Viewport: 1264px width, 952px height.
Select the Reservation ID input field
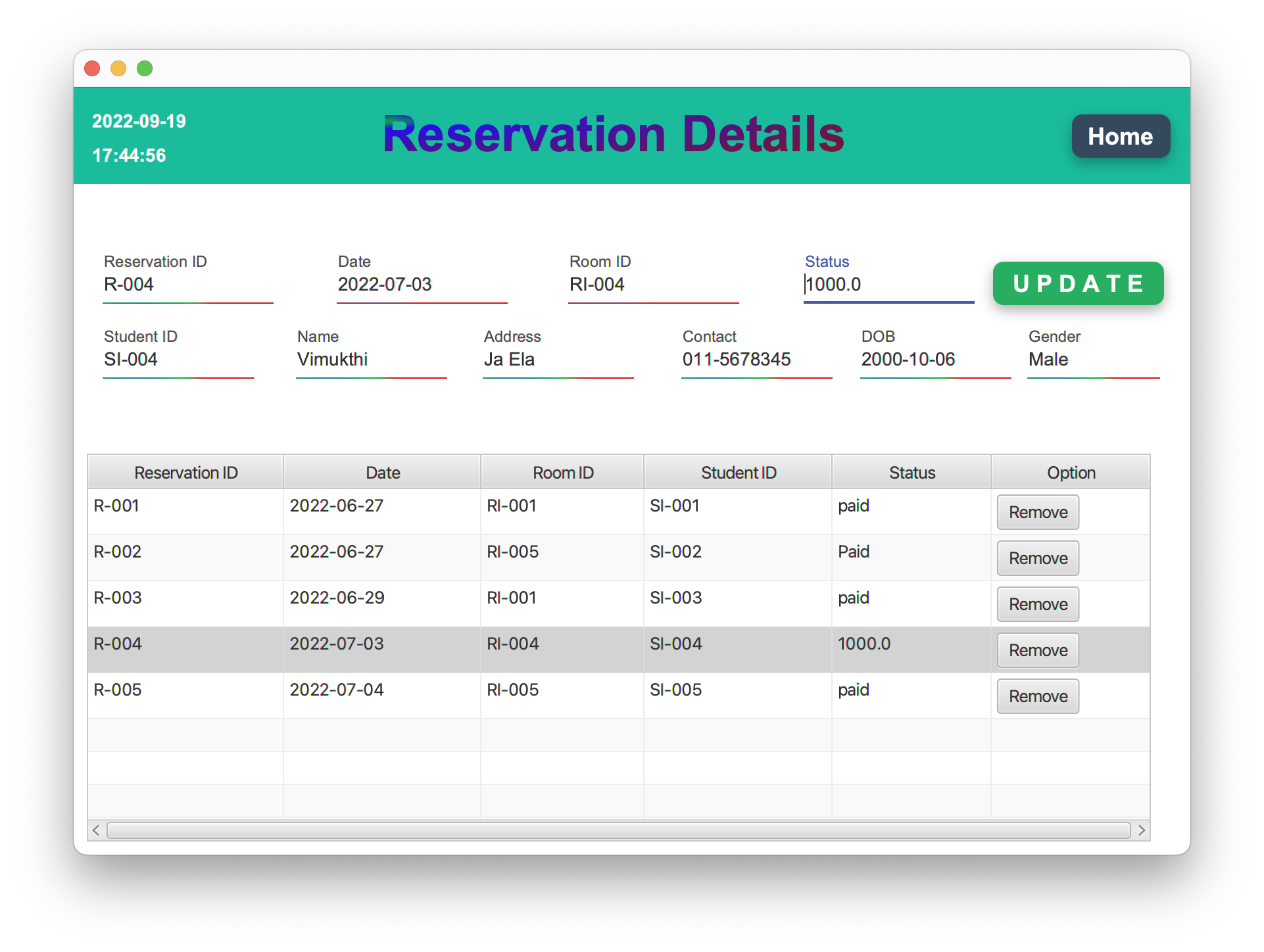(187, 285)
